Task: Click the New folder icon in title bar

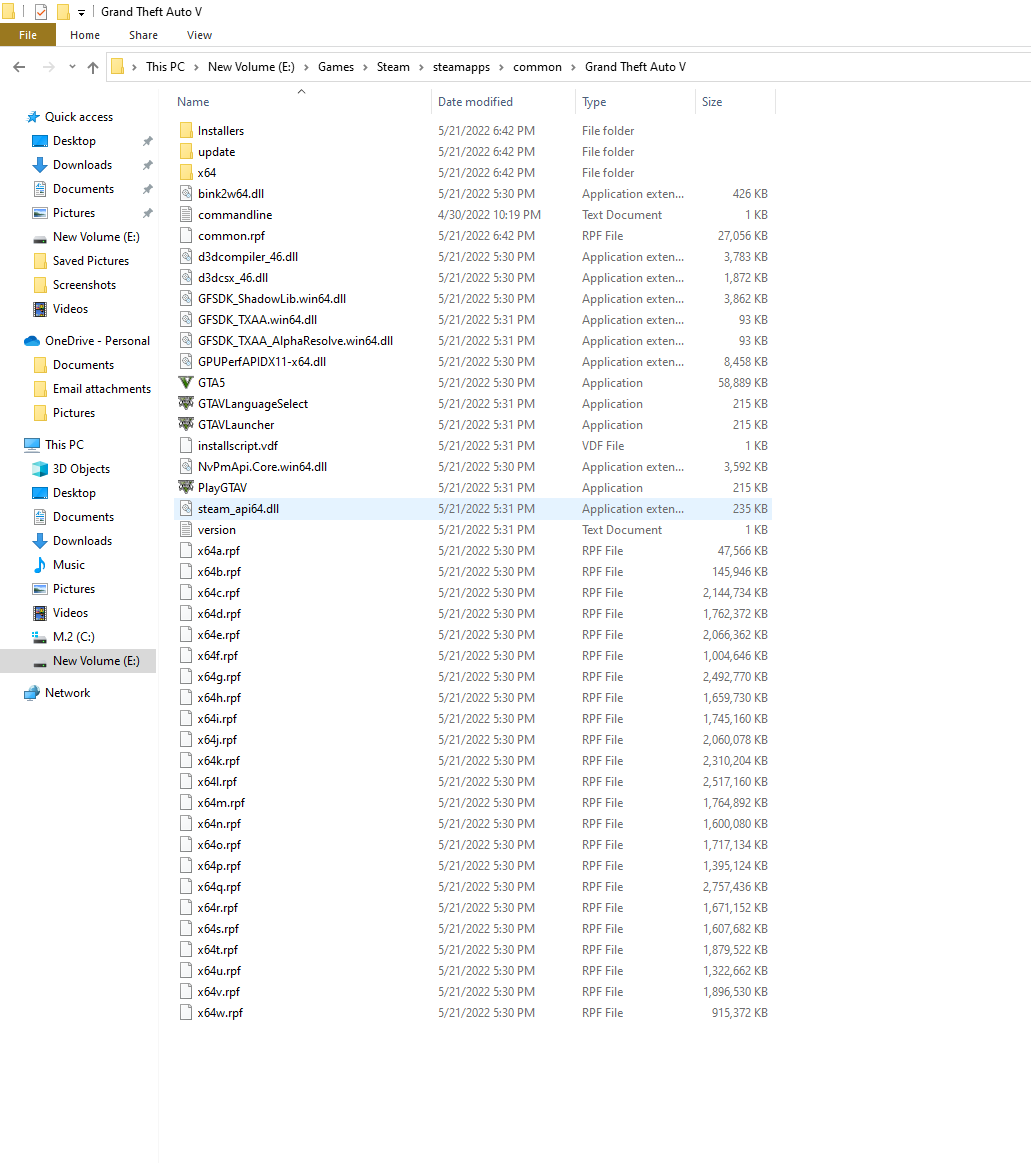Action: point(64,12)
